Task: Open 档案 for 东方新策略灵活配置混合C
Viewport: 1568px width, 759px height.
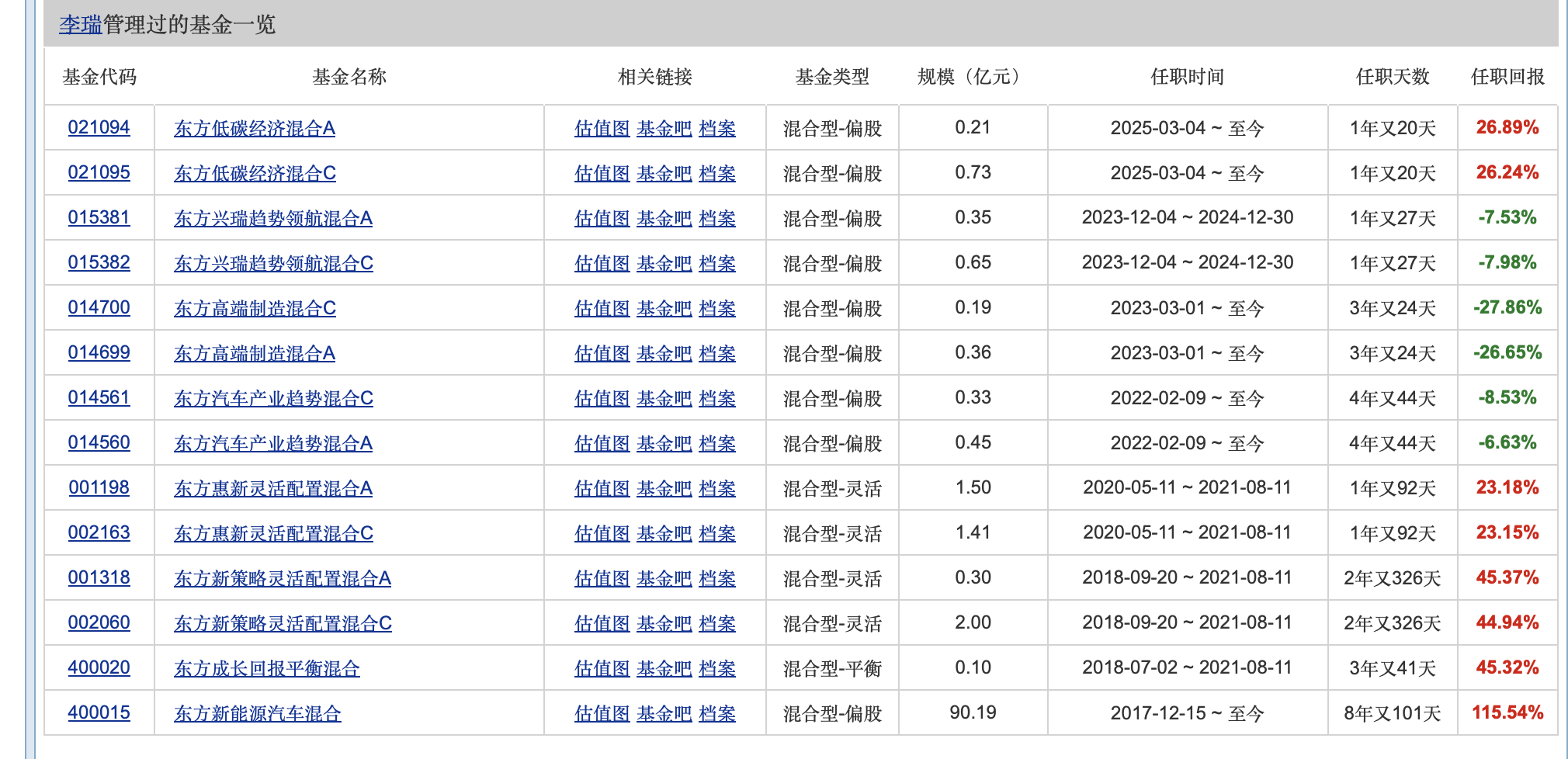Action: point(716,623)
